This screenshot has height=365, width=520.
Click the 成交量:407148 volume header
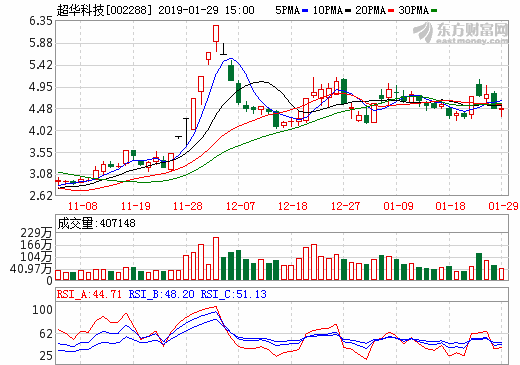96,223
